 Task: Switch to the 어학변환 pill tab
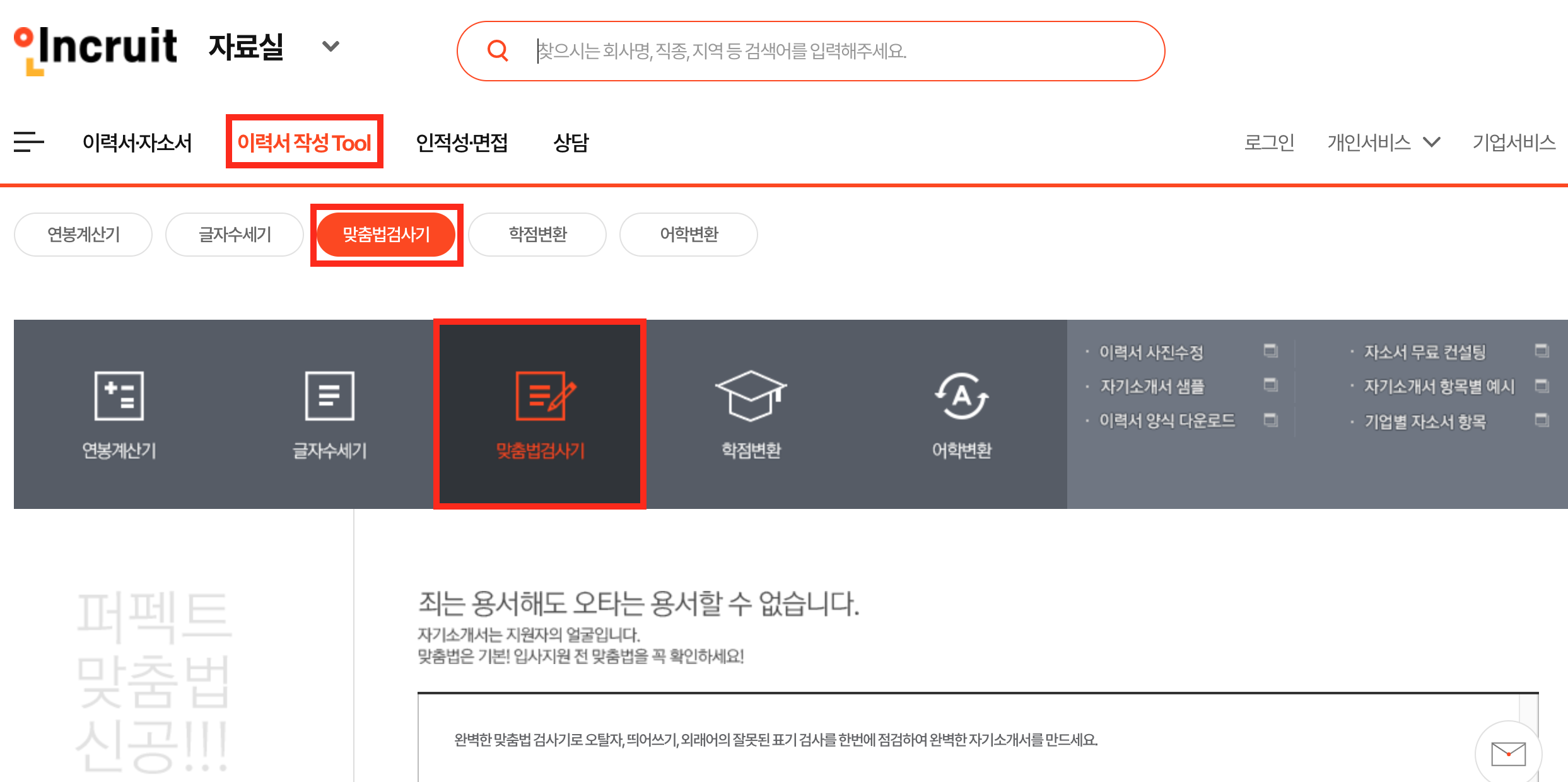688,235
